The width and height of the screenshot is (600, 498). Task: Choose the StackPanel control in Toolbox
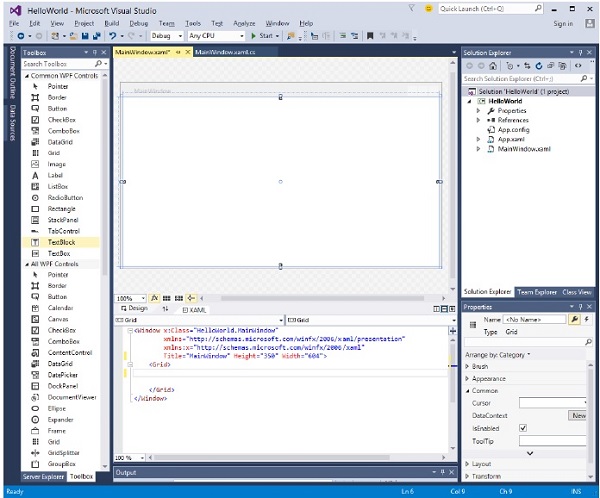click(x=63, y=220)
